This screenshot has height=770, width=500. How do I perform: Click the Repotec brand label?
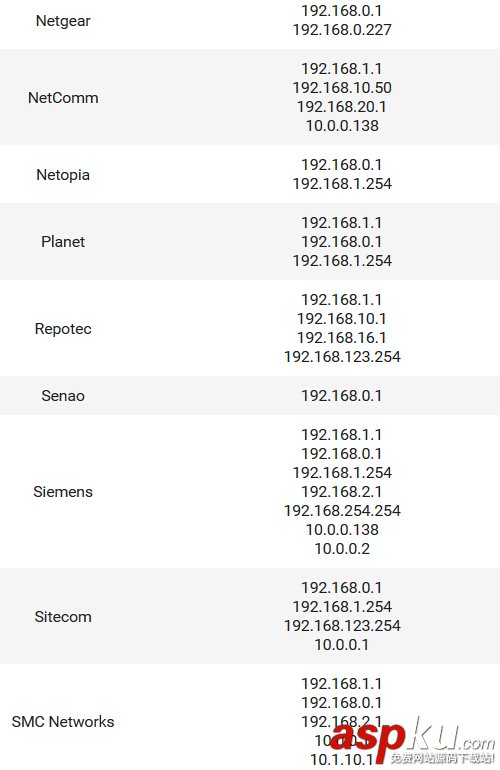click(63, 329)
